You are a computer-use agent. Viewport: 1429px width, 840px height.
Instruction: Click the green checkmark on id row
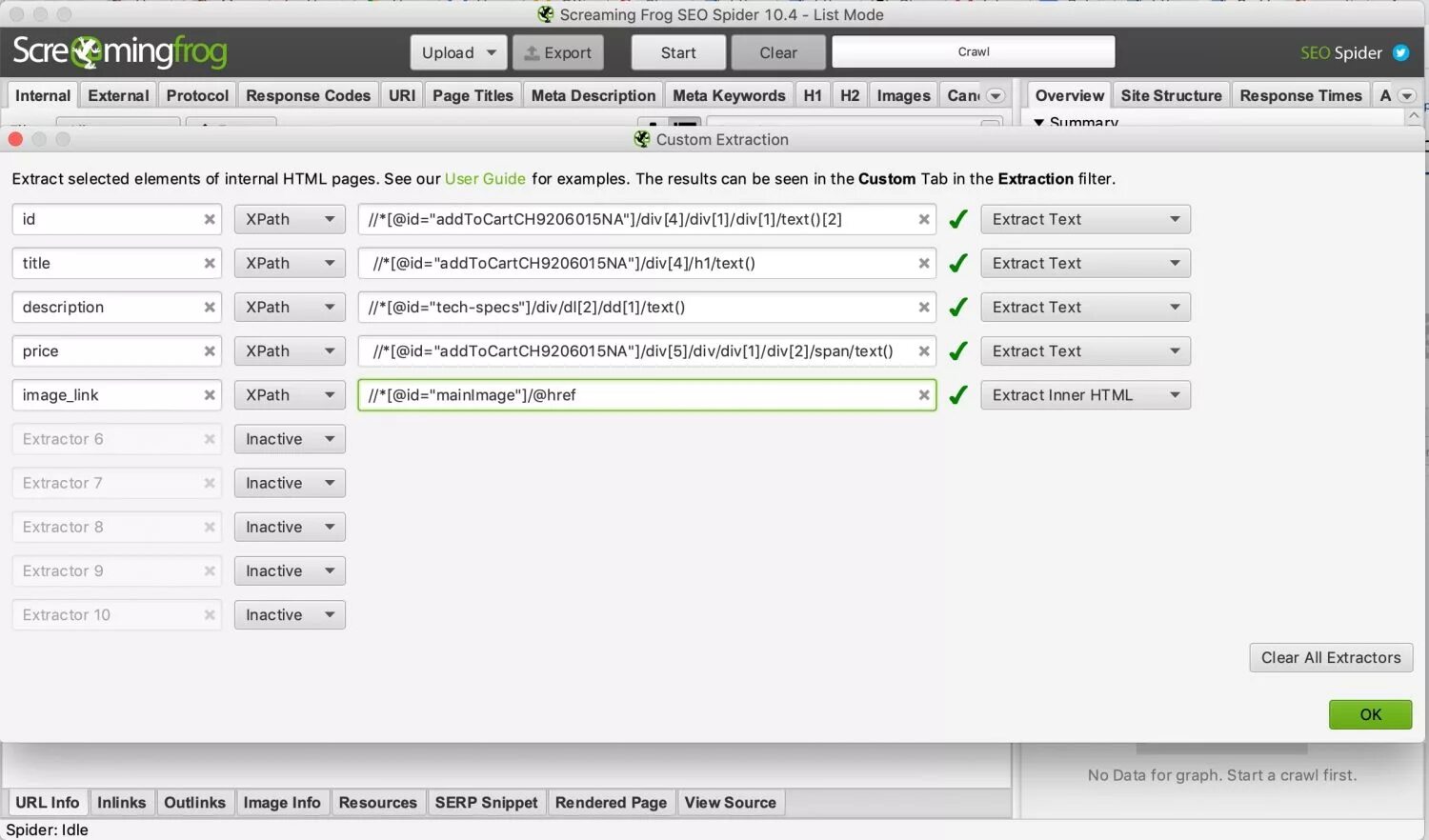point(958,219)
